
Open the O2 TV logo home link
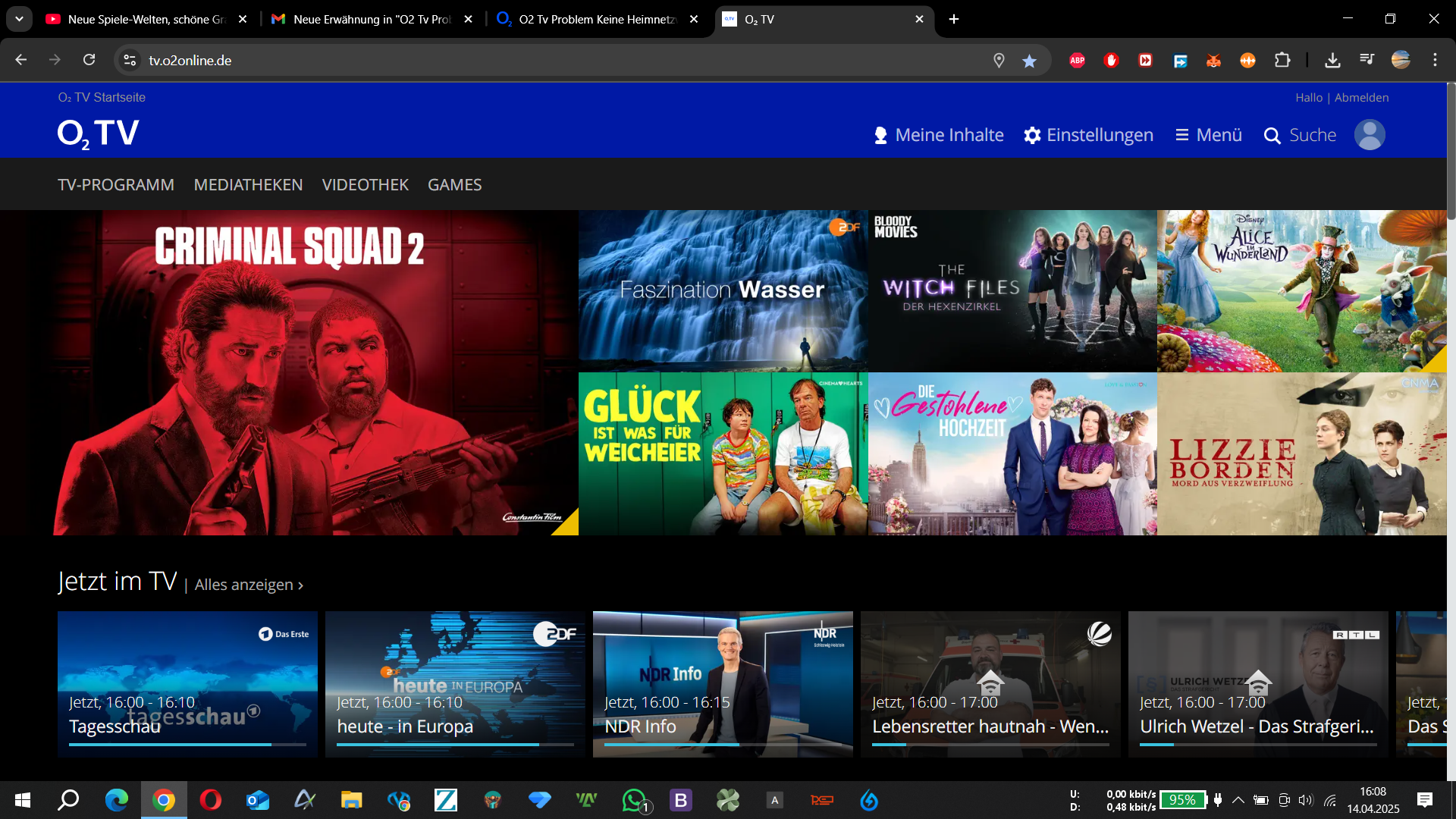click(x=98, y=134)
